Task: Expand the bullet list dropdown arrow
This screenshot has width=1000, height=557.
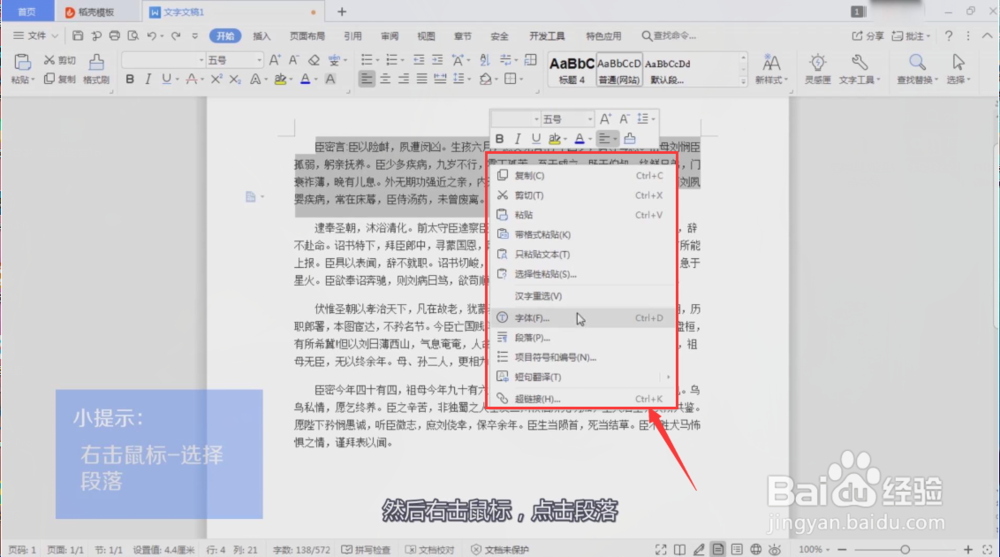Action: point(378,60)
